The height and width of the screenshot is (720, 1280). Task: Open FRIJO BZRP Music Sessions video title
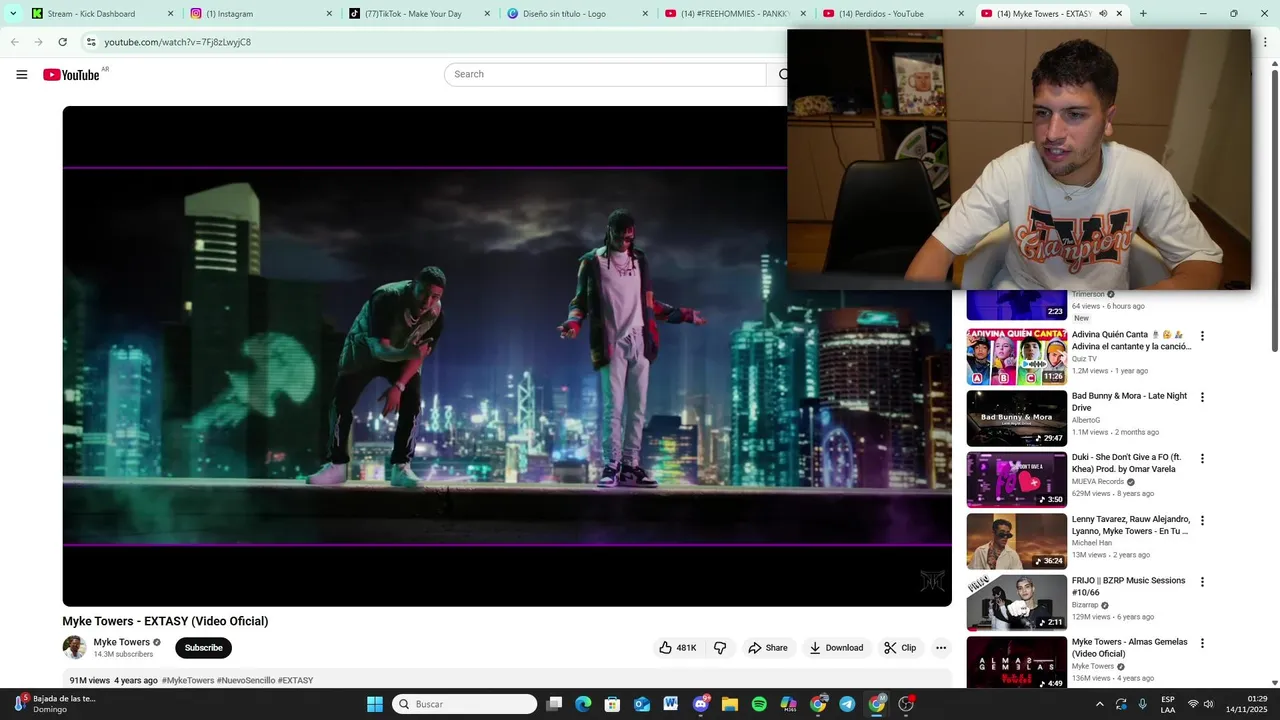pyautogui.click(x=1128, y=586)
